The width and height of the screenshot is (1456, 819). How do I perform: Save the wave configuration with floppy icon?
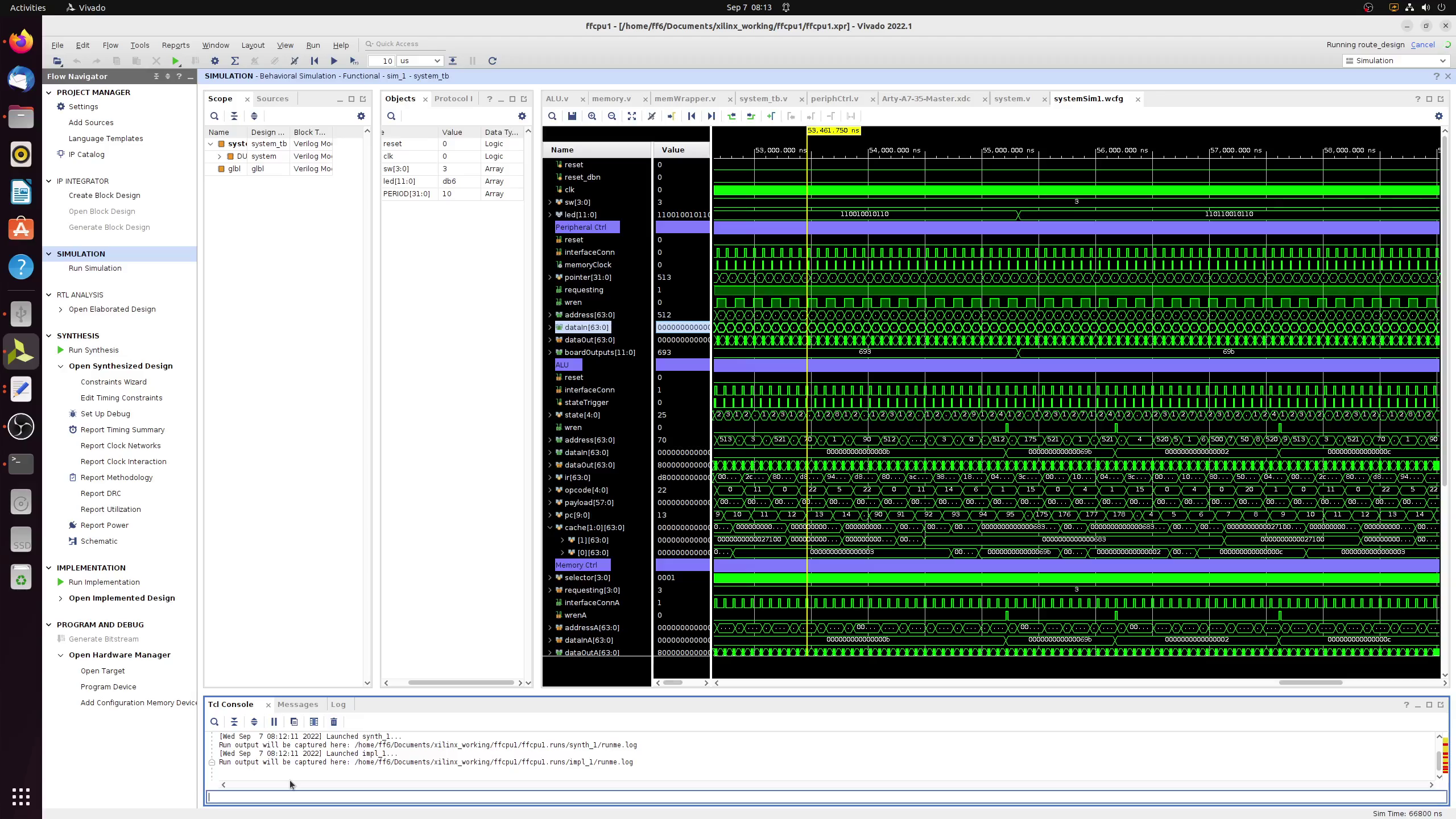coord(572,116)
